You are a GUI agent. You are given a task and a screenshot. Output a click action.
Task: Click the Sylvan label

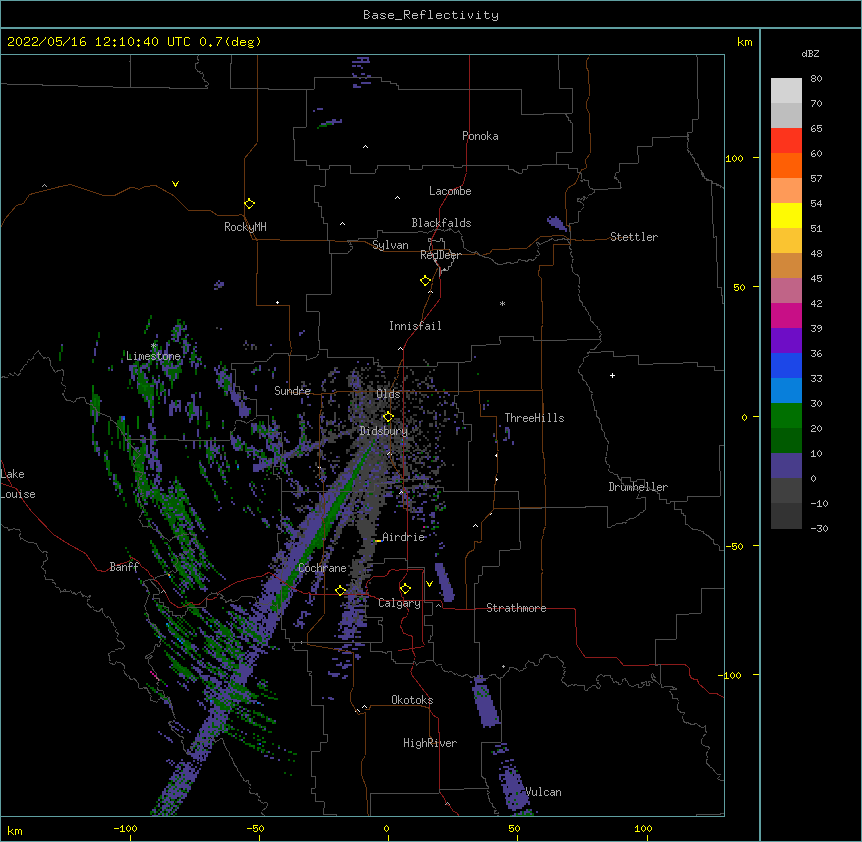390,245
